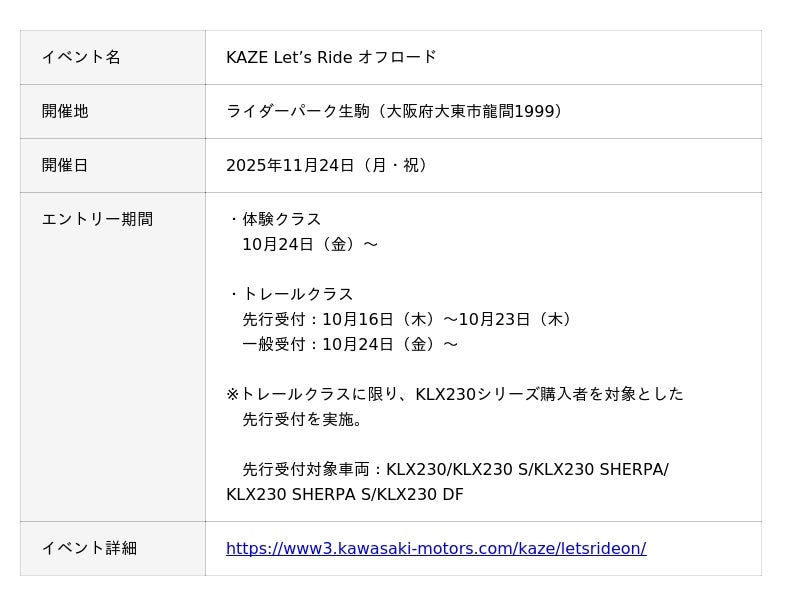800x606 pixels.
Task: Click the ・体験クラス bullet heading
Action: pyautogui.click(x=275, y=219)
